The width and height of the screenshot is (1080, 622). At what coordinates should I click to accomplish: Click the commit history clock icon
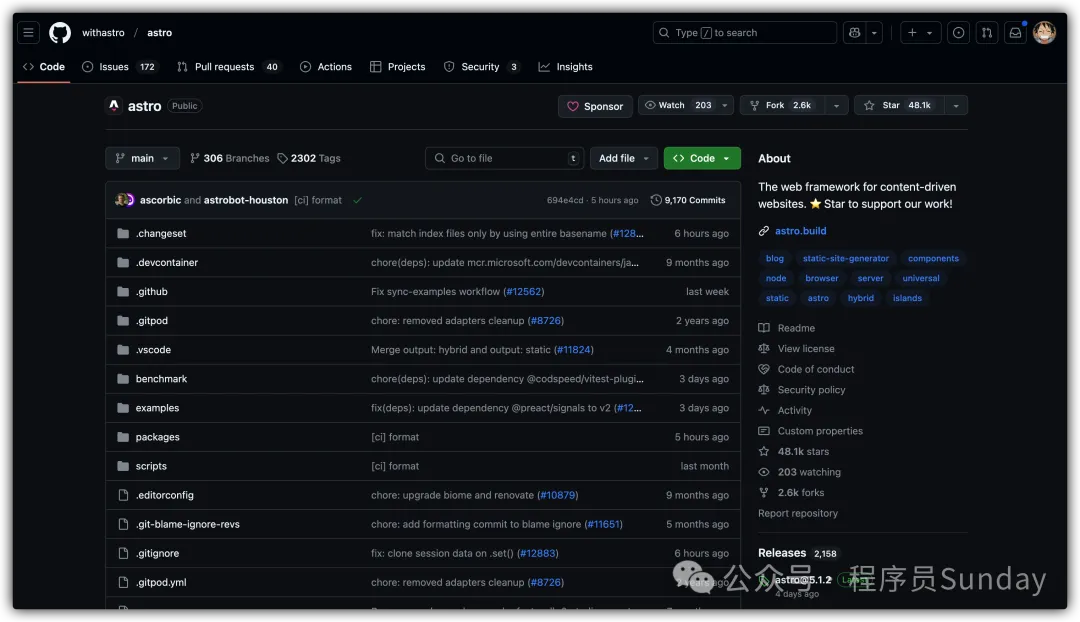point(656,200)
